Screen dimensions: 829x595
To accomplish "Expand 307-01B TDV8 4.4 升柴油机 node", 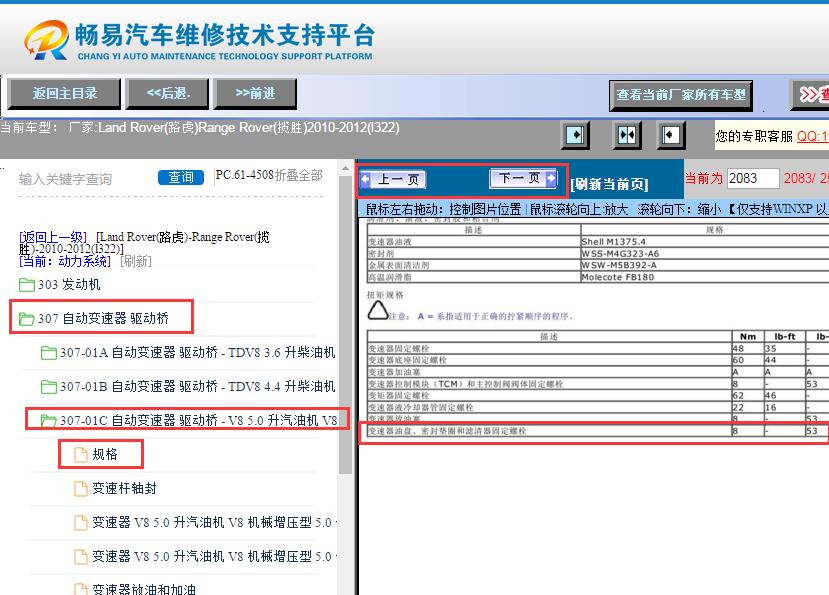I will coord(197,387).
